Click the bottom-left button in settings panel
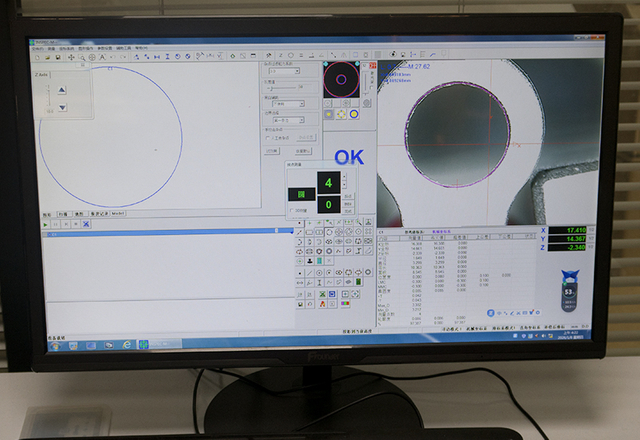Viewport: 640px width, 440px height. (x=271, y=151)
